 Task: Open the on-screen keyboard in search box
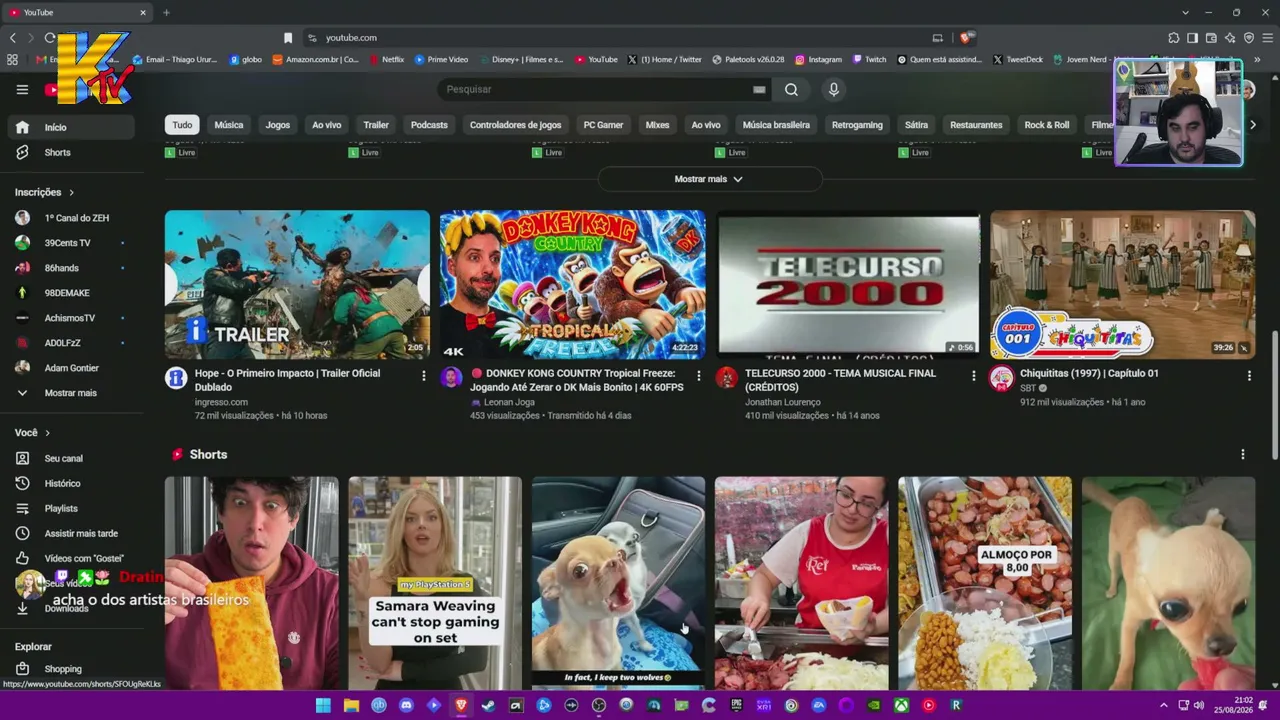point(759,89)
